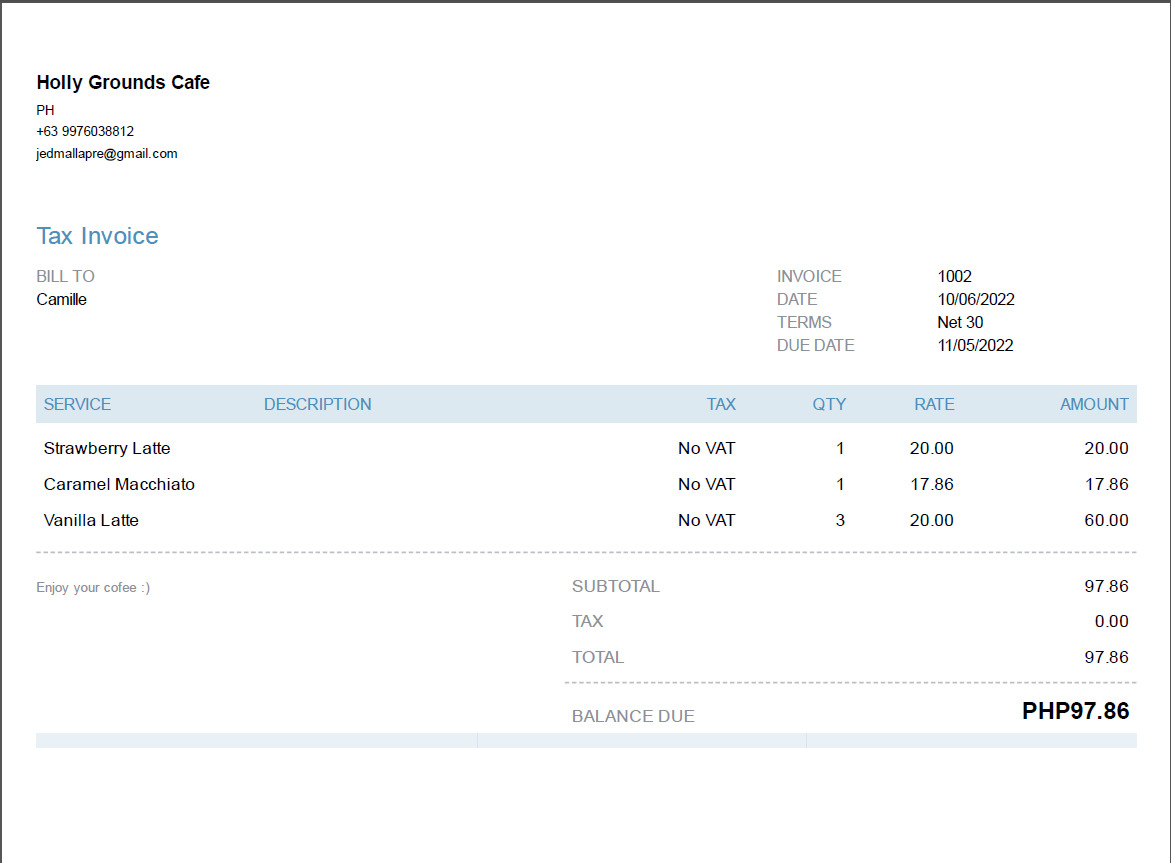This screenshot has width=1171, height=863.
Task: Click the balance due PHP97.86
Action: [x=1075, y=711]
